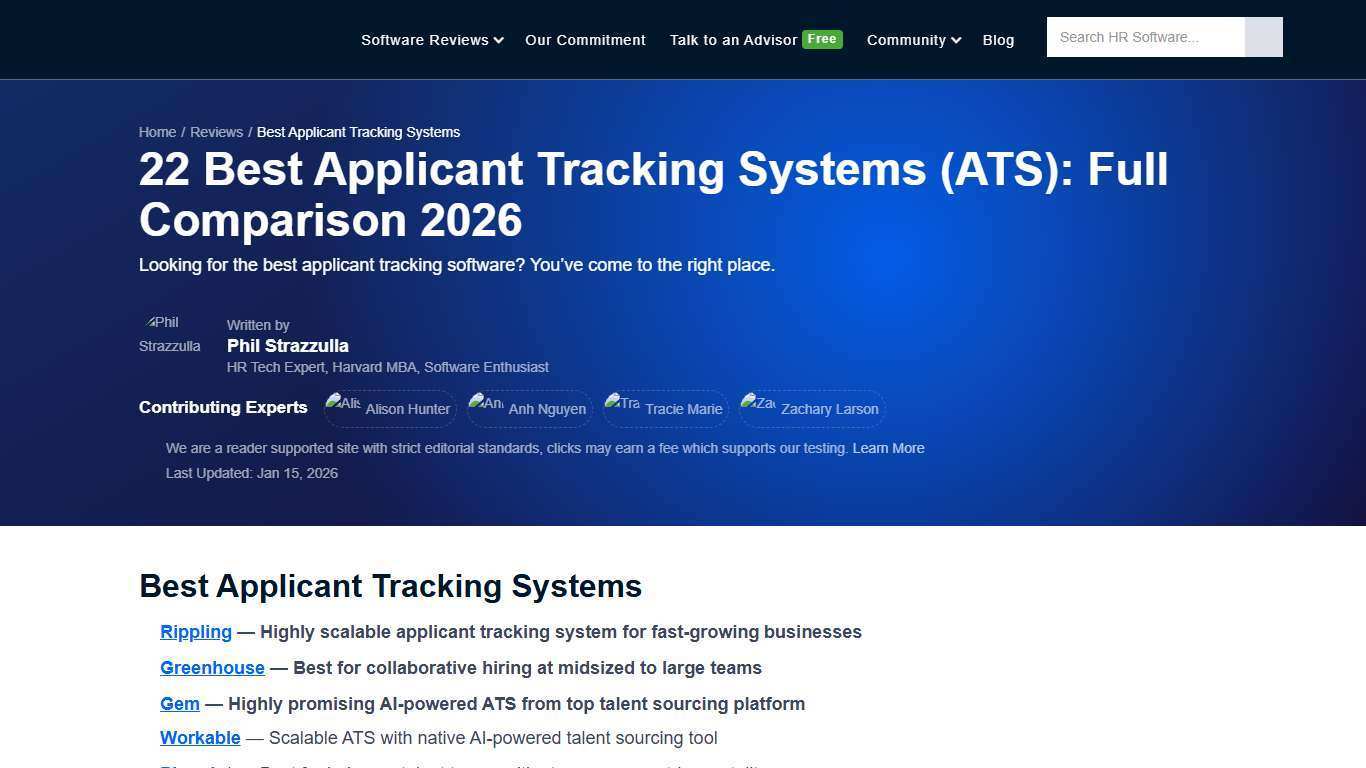Screen dimensions: 1366x768
Task: Open the Reviews breadcrumb link
Action: point(216,131)
